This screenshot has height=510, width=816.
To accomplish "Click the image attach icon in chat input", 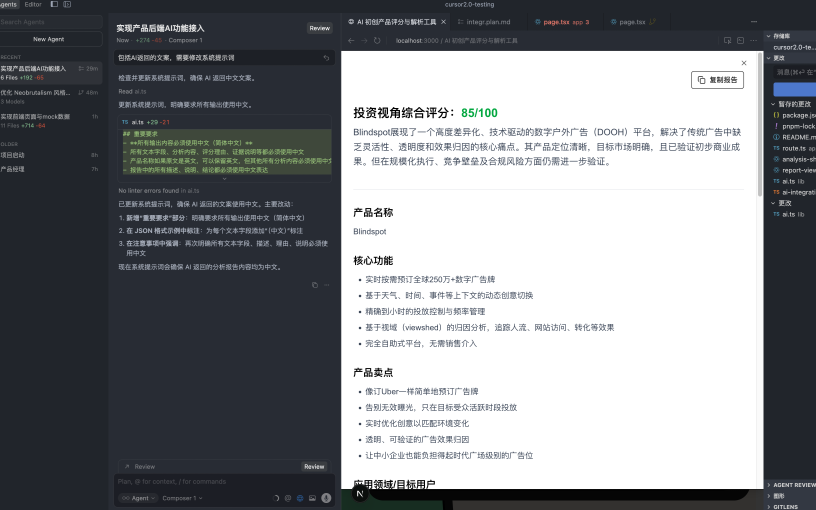I will pos(312,497).
